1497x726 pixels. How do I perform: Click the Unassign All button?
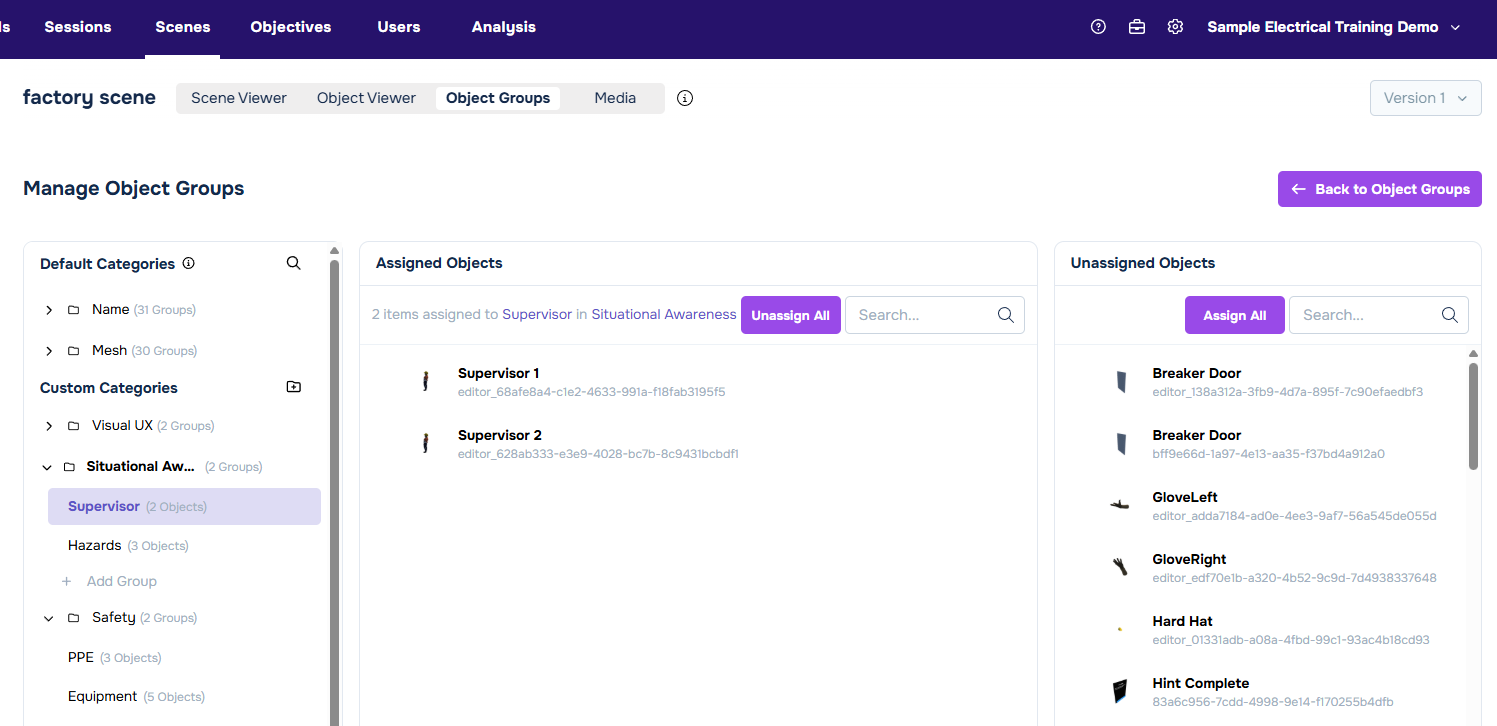click(x=791, y=315)
